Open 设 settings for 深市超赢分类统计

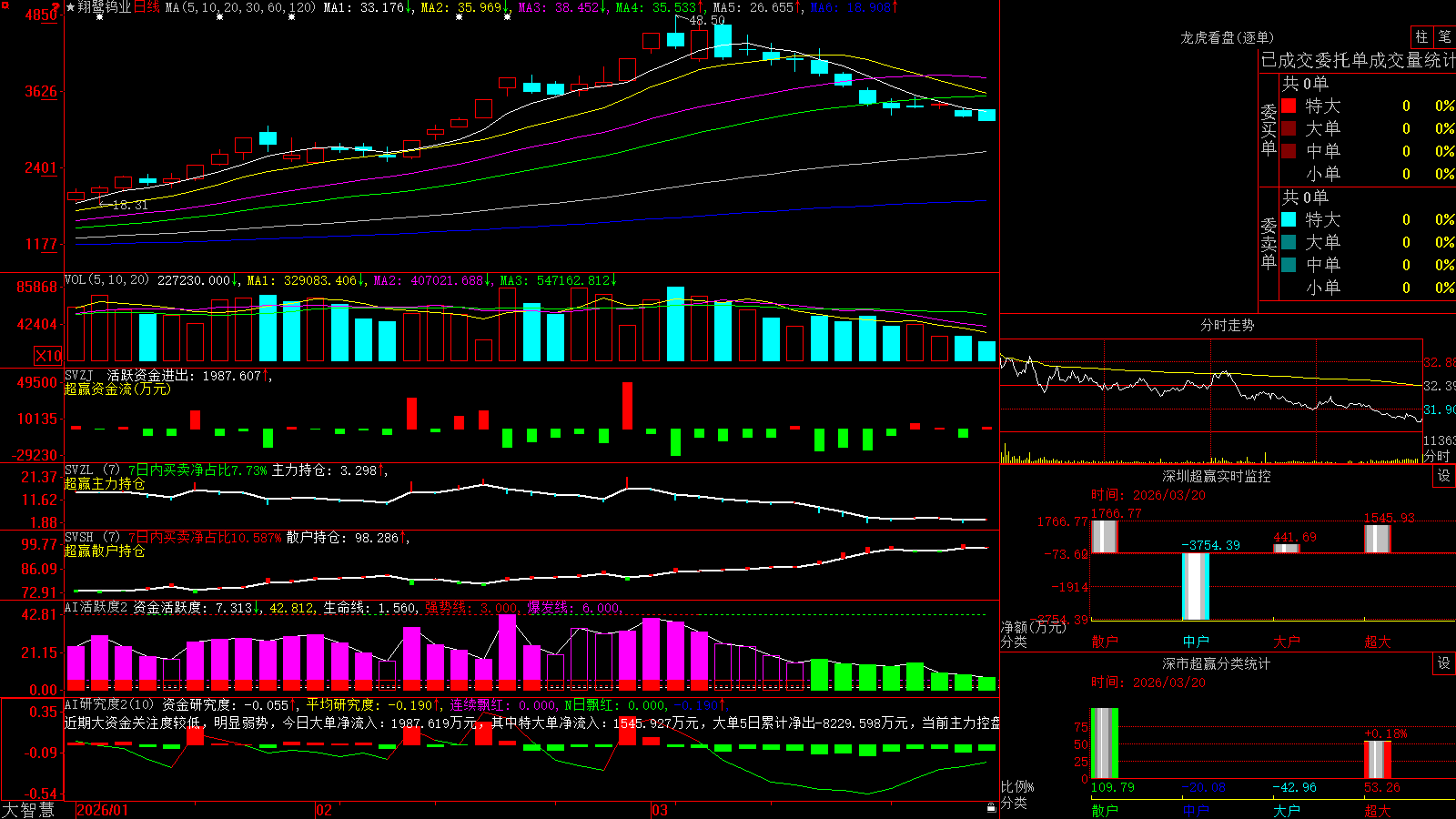(1444, 663)
